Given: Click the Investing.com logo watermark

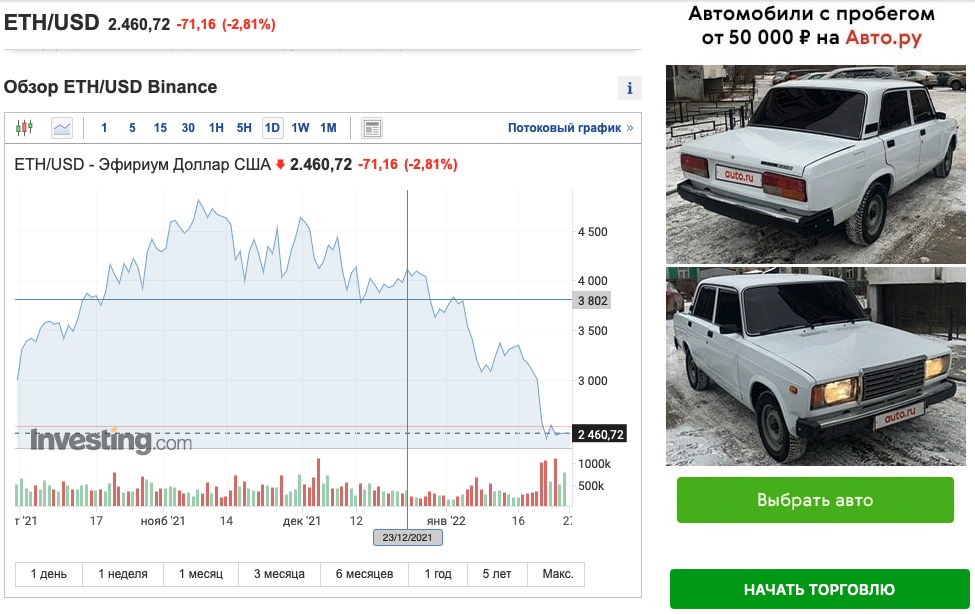Looking at the screenshot, I should (x=111, y=440).
